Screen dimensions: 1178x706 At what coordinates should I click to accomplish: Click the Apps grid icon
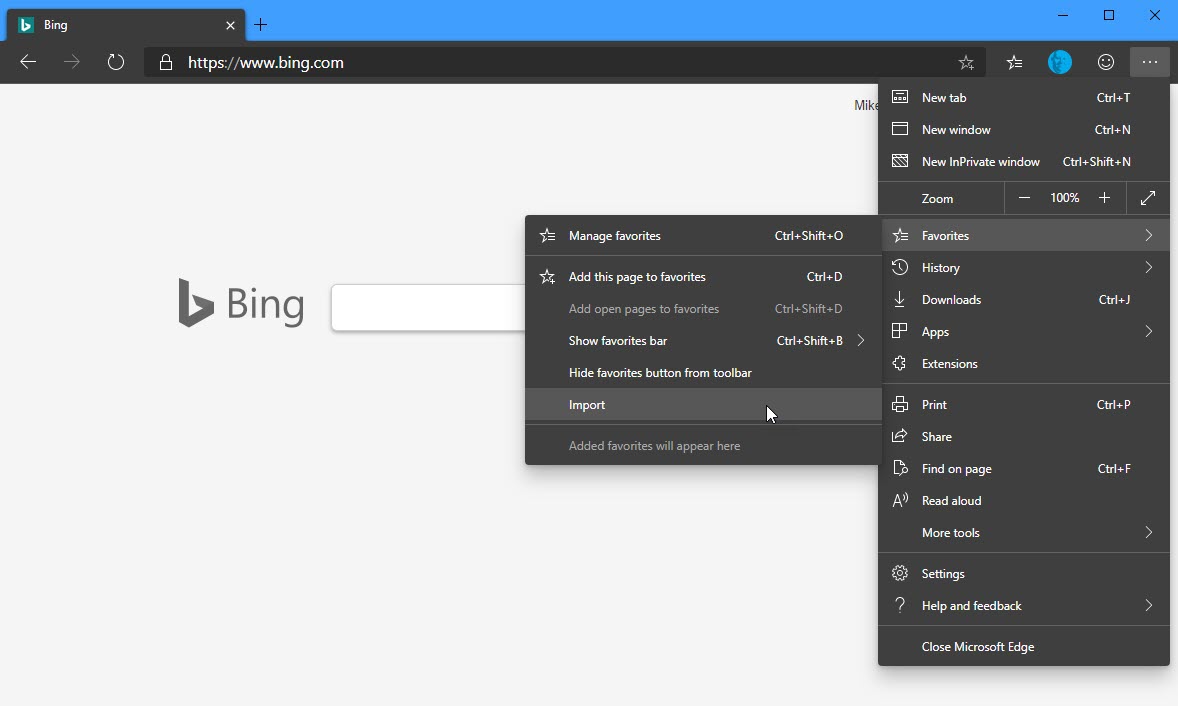pyautogui.click(x=899, y=331)
